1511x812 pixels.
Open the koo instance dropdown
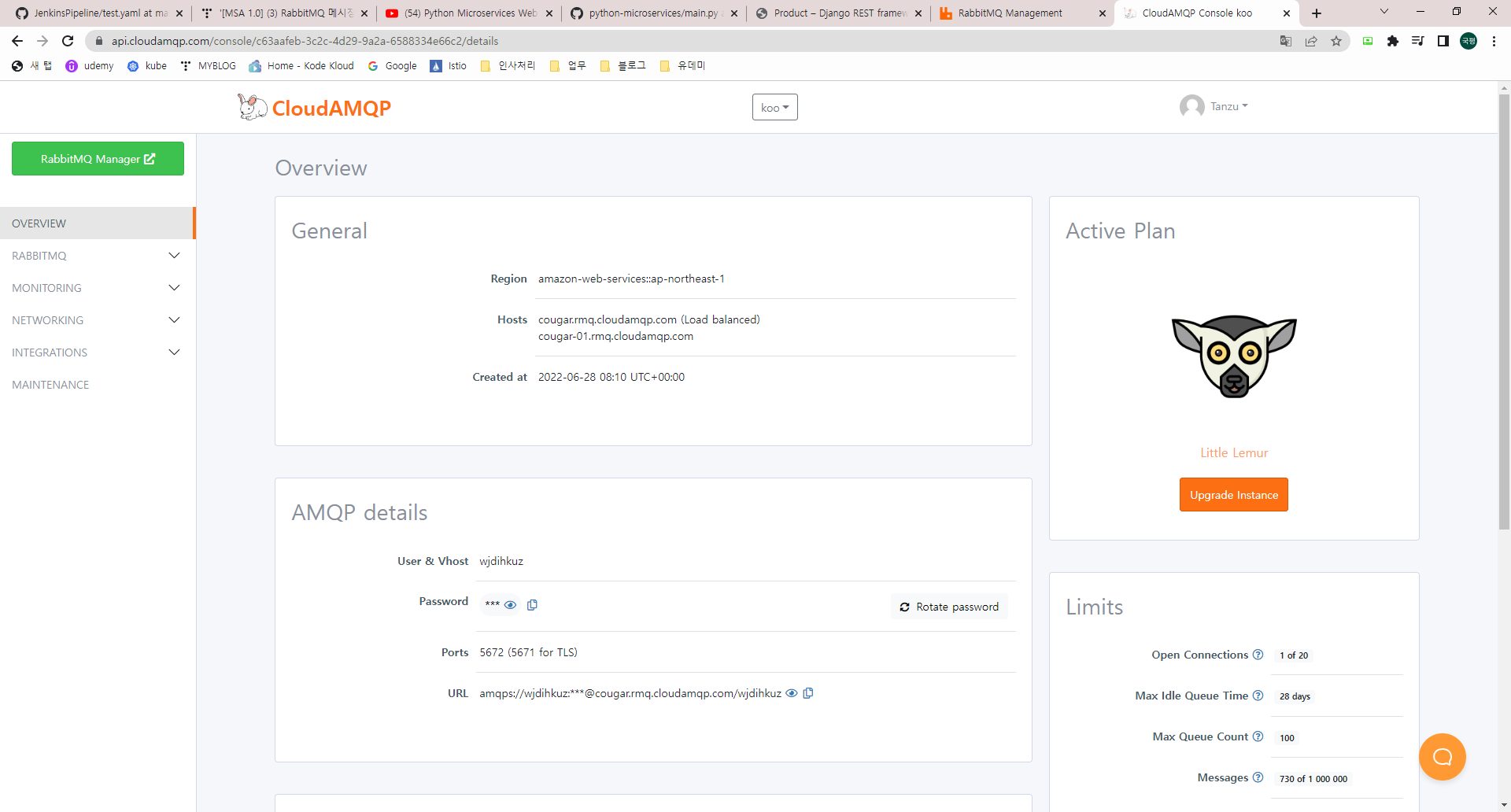pyautogui.click(x=774, y=107)
